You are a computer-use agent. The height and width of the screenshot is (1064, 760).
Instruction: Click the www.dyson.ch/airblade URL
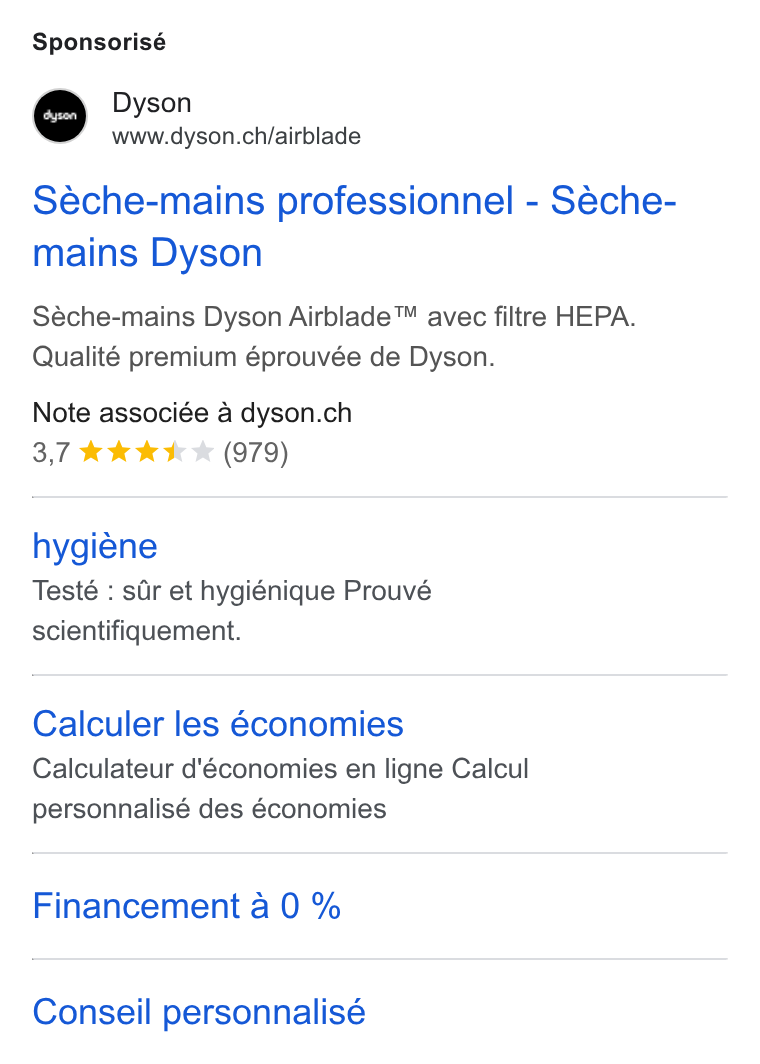(236, 136)
